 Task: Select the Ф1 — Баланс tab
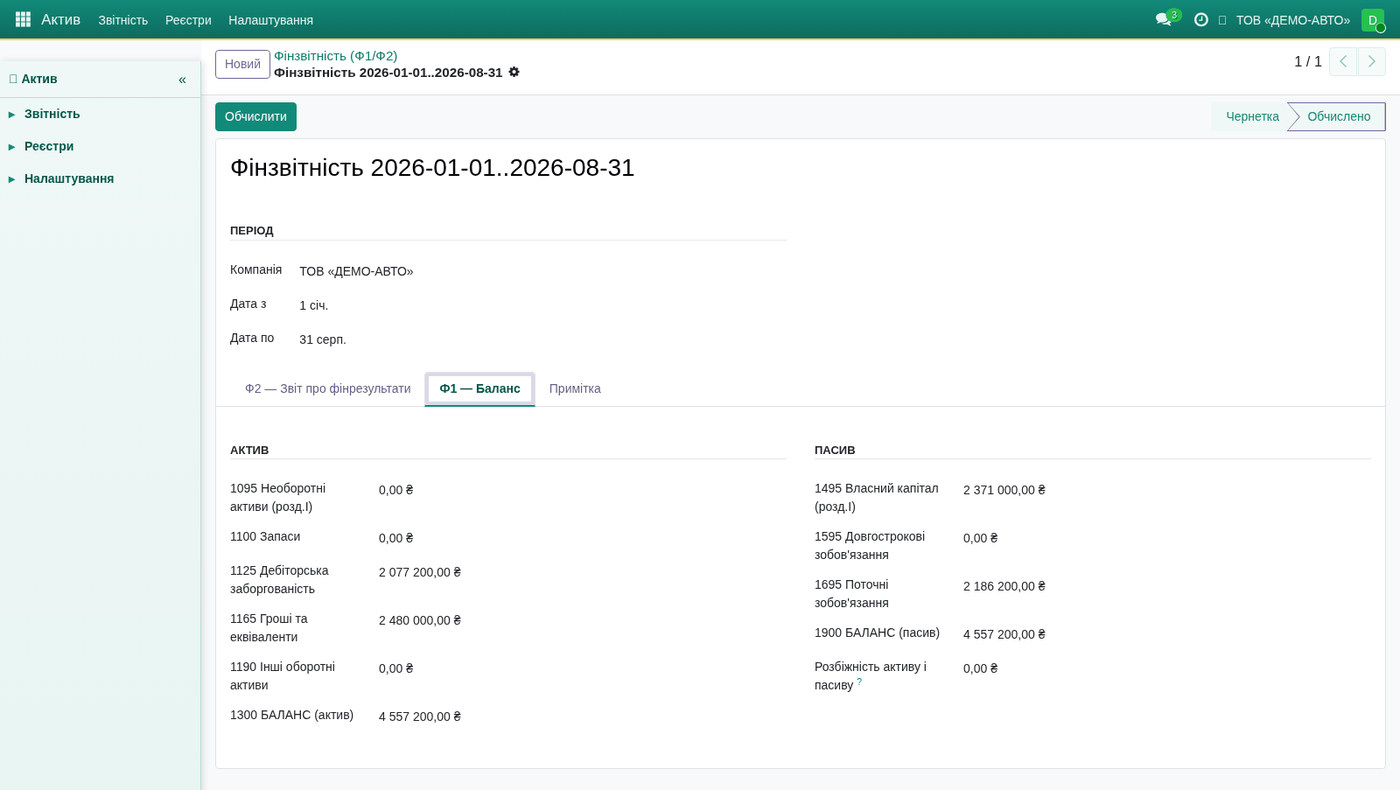(480, 388)
